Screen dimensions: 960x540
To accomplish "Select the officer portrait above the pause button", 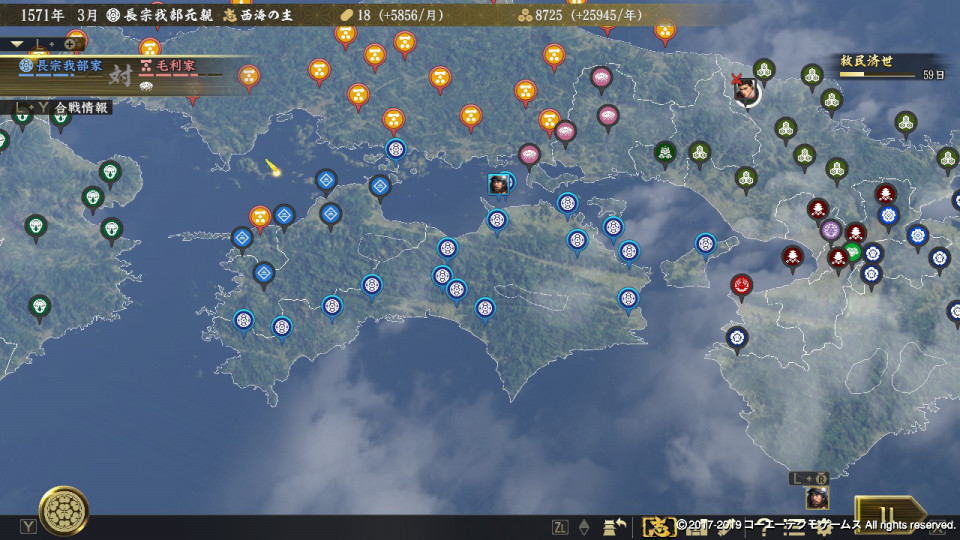I will point(817,498).
